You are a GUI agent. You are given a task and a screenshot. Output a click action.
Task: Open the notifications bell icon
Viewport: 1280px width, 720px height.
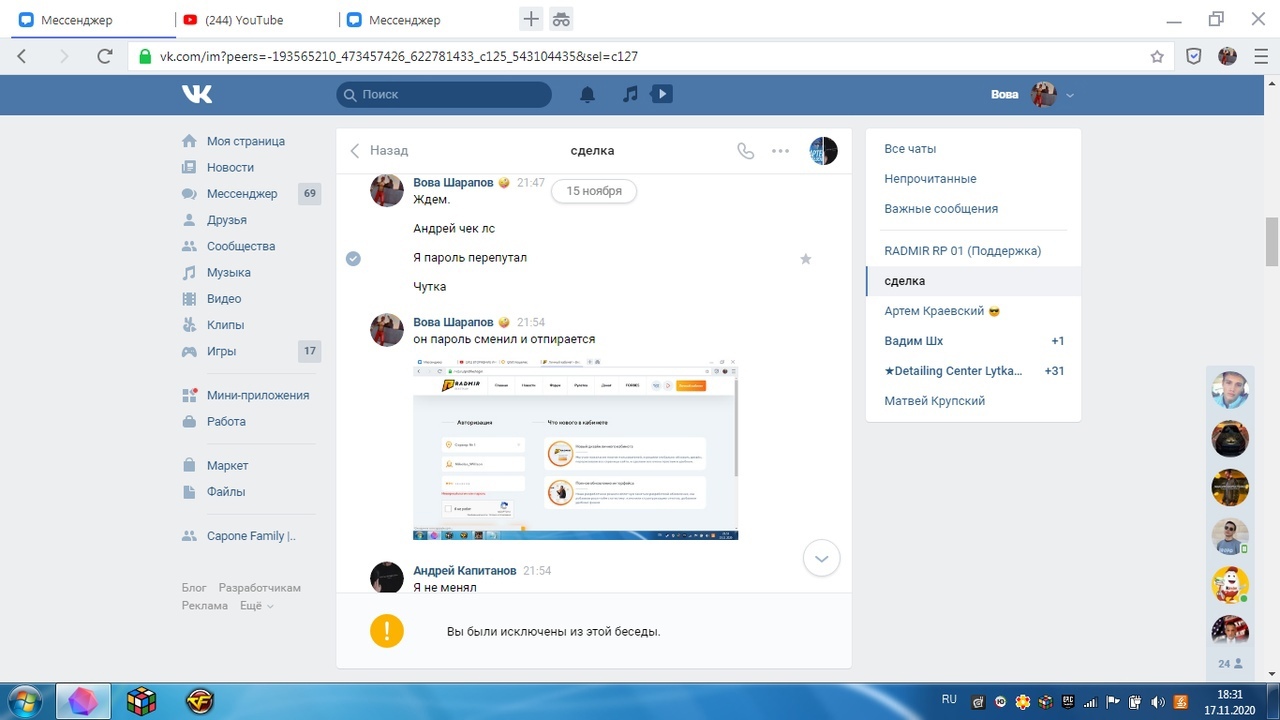588,94
